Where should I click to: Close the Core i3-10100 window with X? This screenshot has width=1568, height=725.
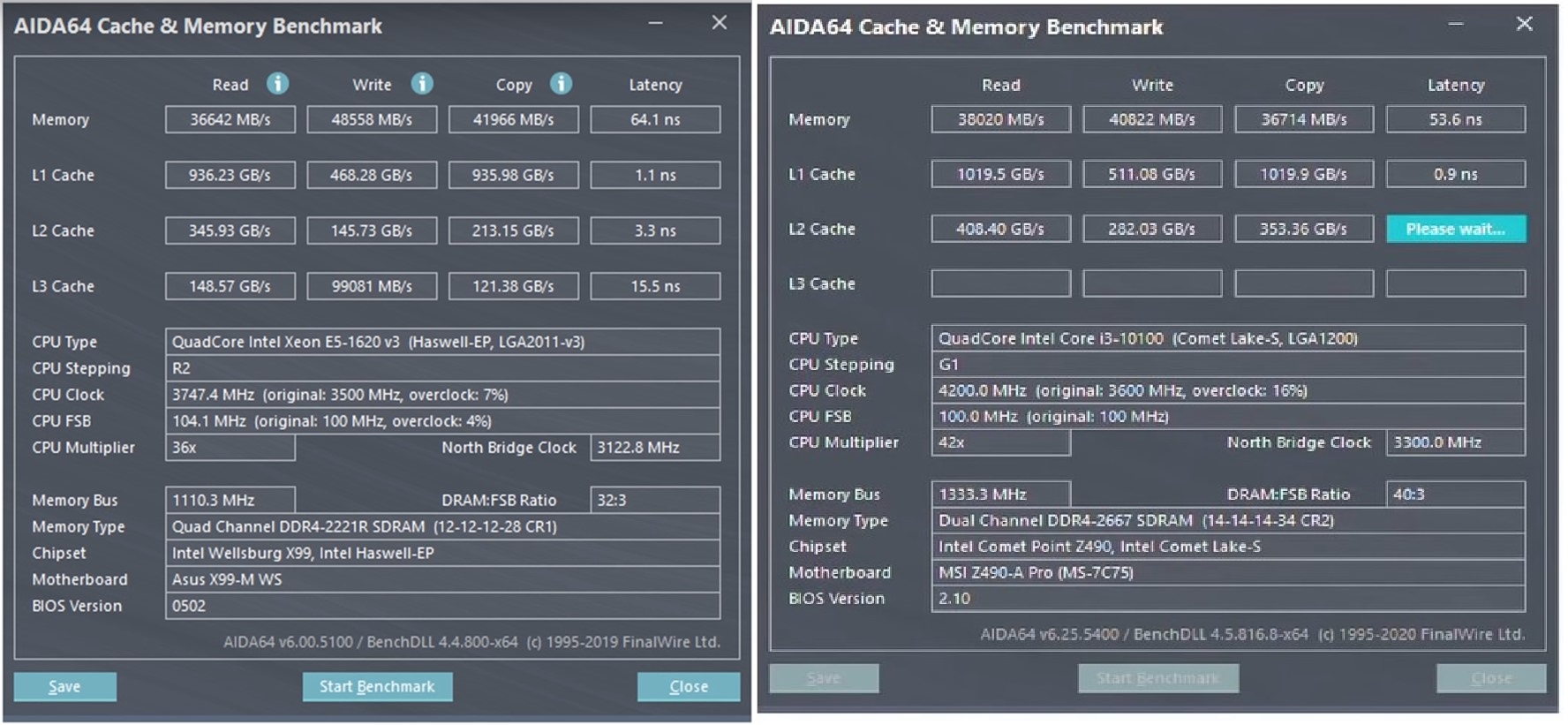click(x=1524, y=25)
